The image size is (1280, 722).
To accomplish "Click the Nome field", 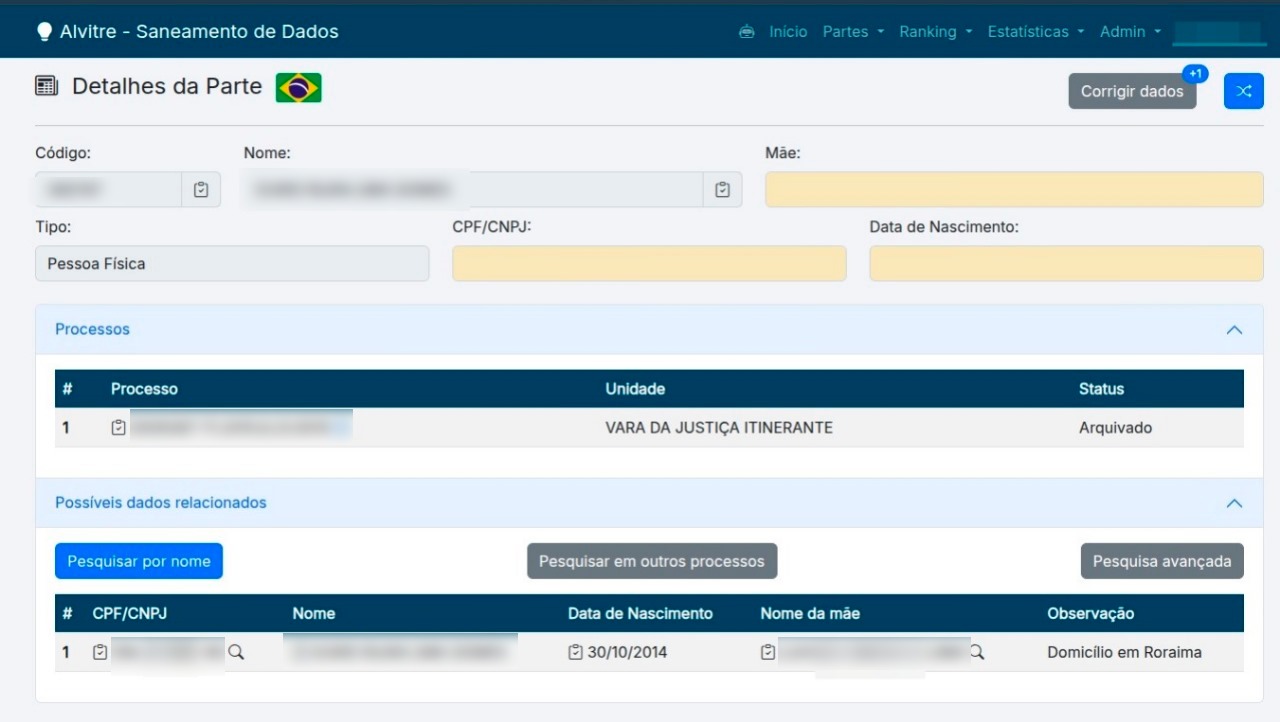I will point(473,189).
